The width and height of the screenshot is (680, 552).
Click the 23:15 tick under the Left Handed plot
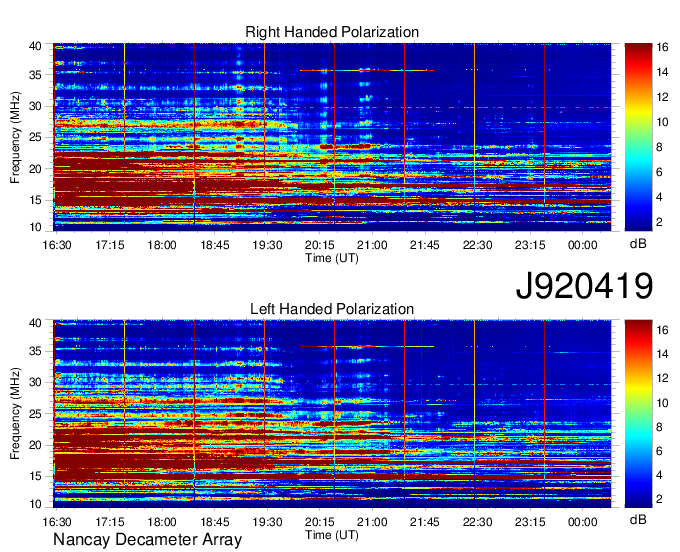coord(530,522)
